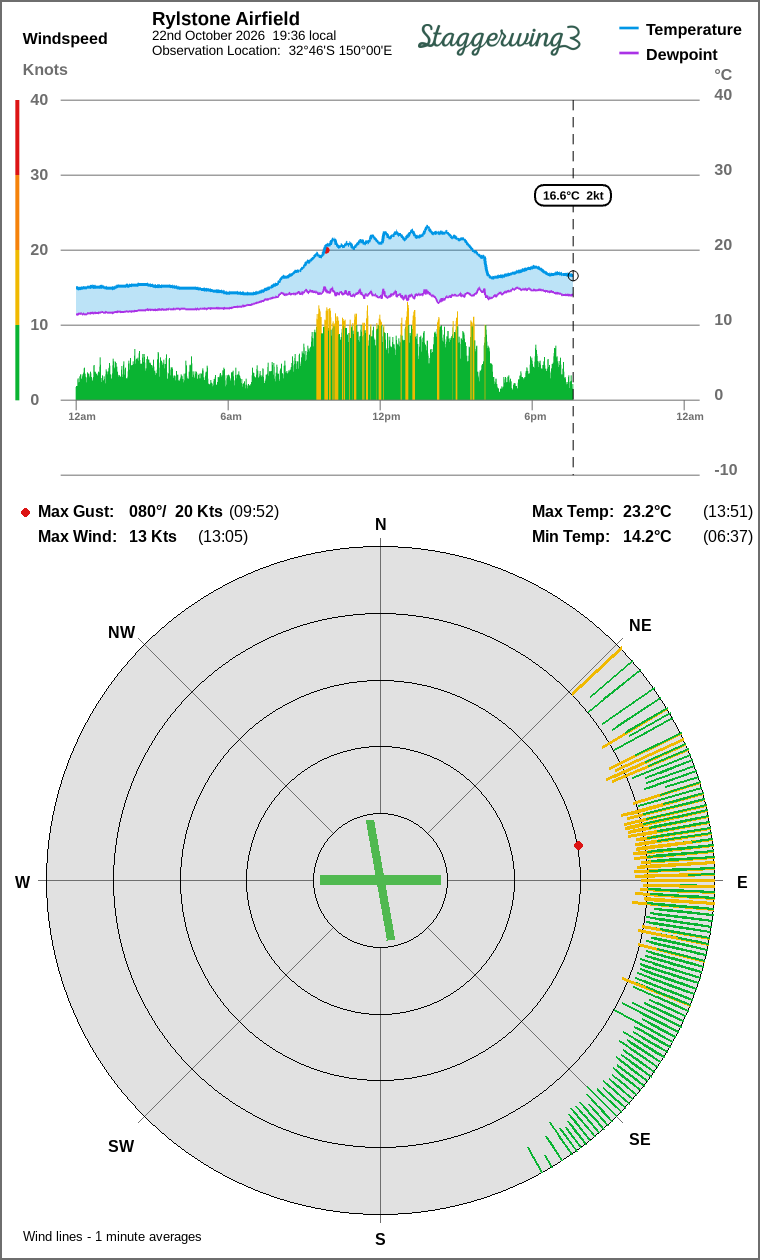Image resolution: width=760 pixels, height=1260 pixels.
Task: Click the N compass label
Action: (x=380, y=525)
